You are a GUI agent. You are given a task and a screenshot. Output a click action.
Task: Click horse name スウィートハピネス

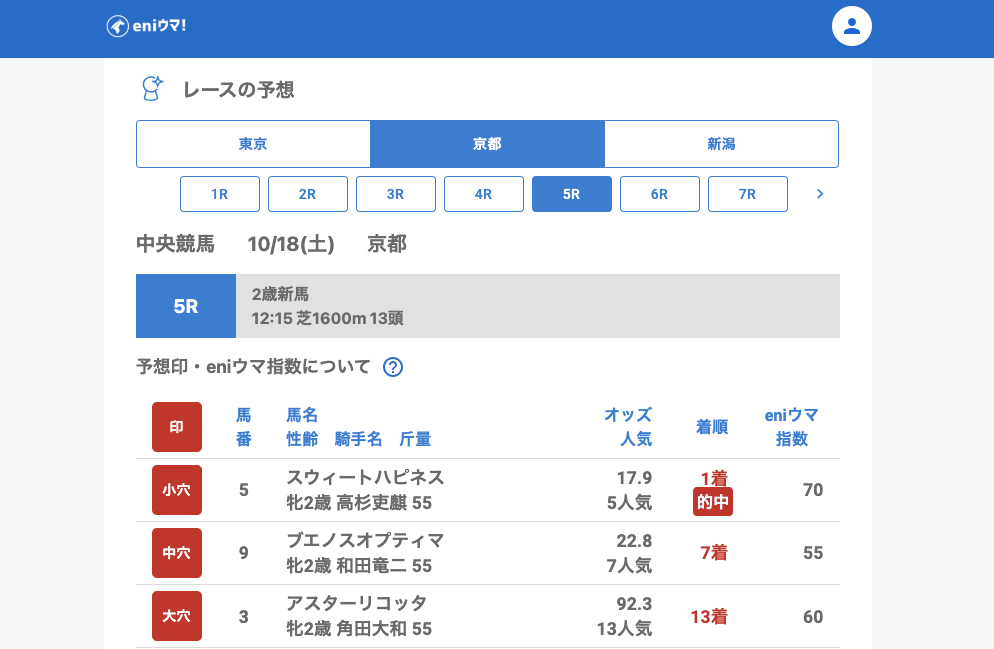click(365, 477)
